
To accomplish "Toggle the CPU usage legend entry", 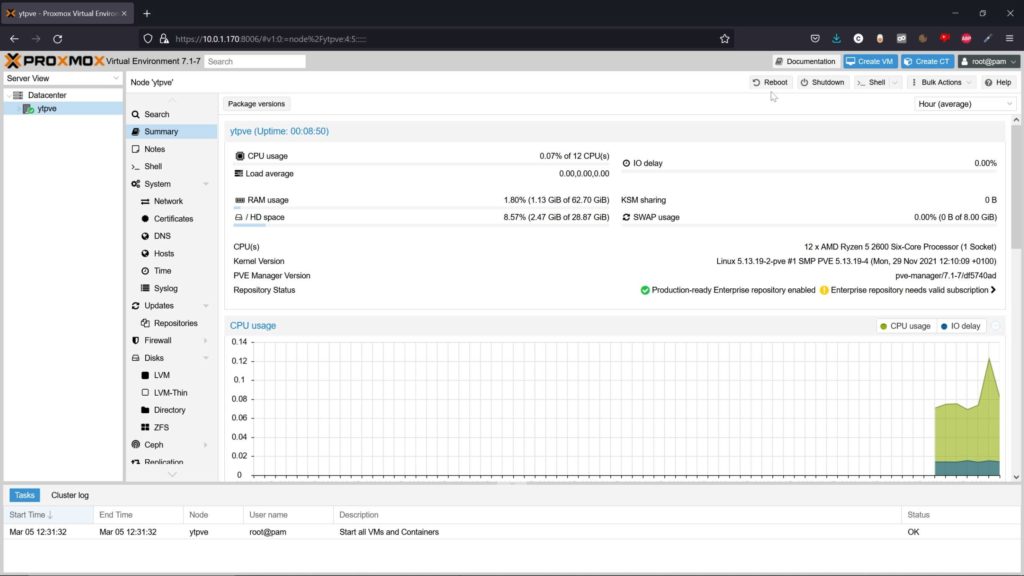I will coord(905,326).
